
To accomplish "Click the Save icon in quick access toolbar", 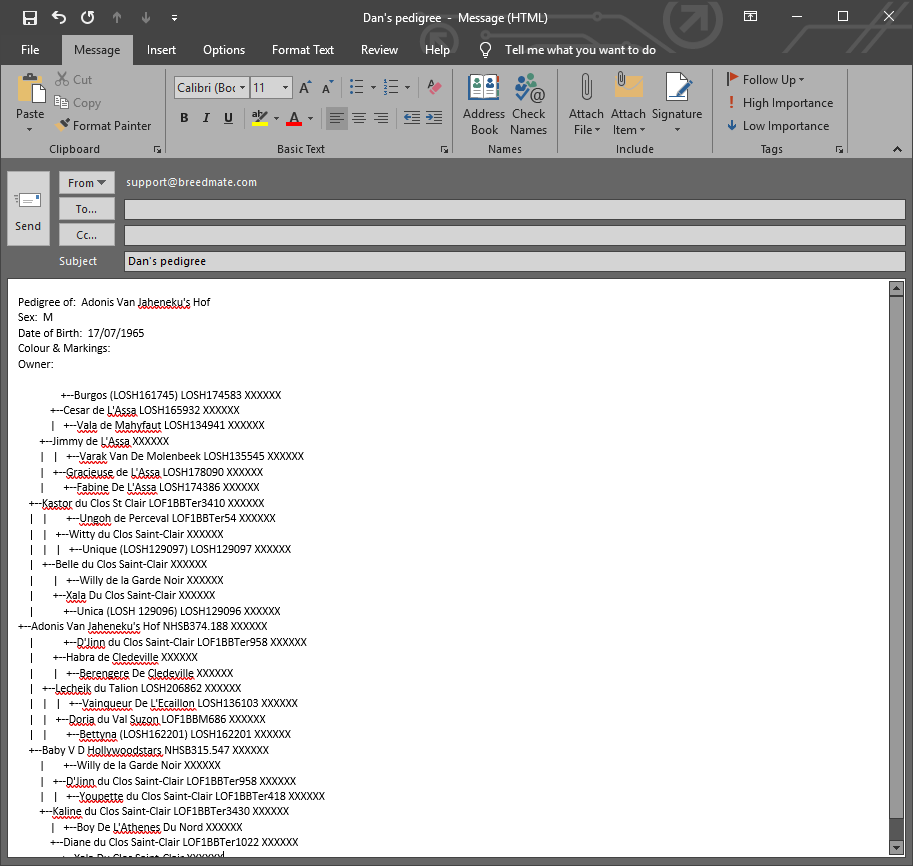I will click(x=30, y=17).
